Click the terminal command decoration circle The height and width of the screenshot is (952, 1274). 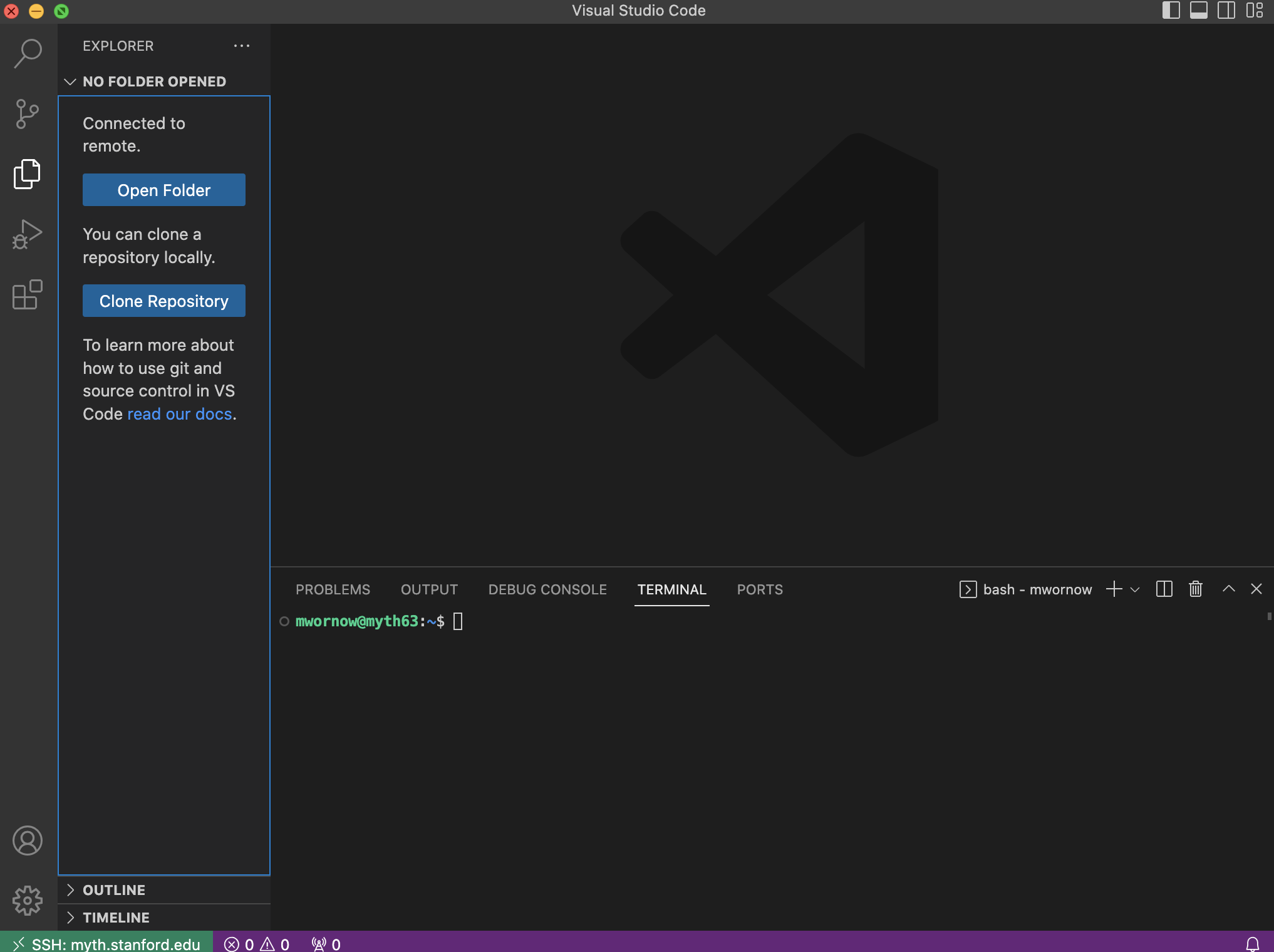[284, 621]
